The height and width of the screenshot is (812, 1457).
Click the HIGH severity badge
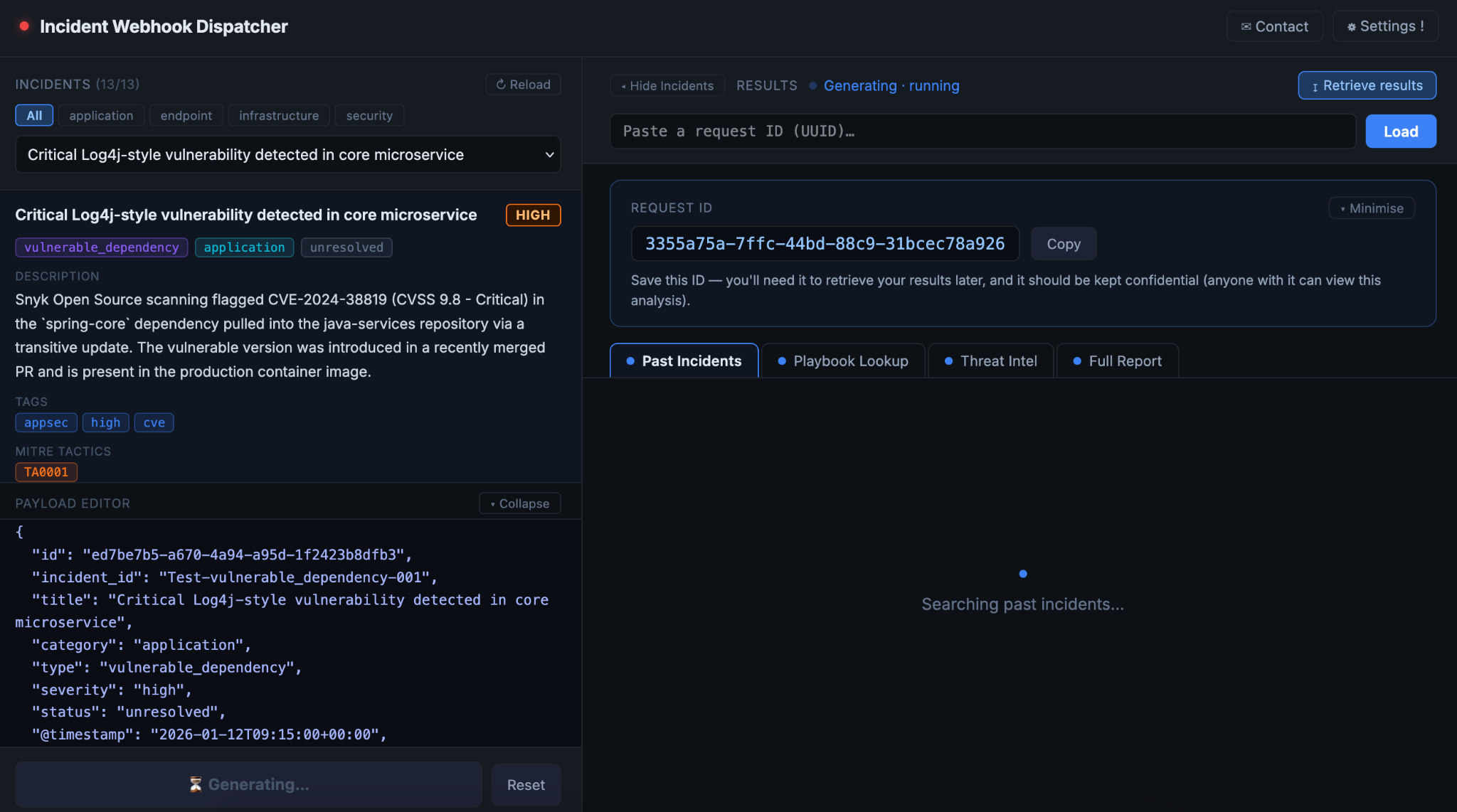point(533,215)
